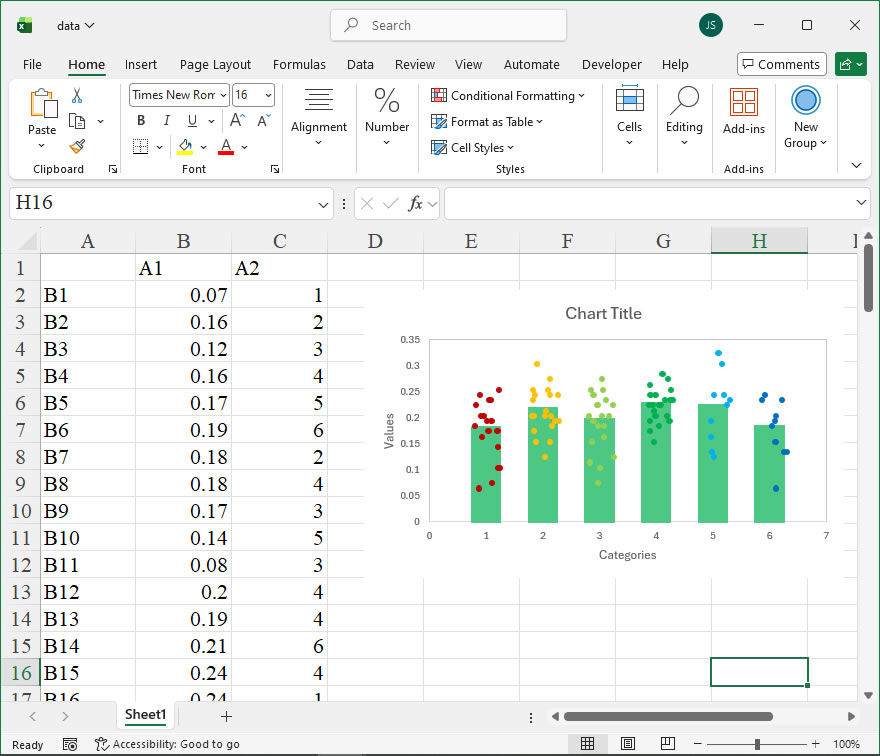Switch to Page Break Preview view
880x756 pixels.
coord(667,744)
